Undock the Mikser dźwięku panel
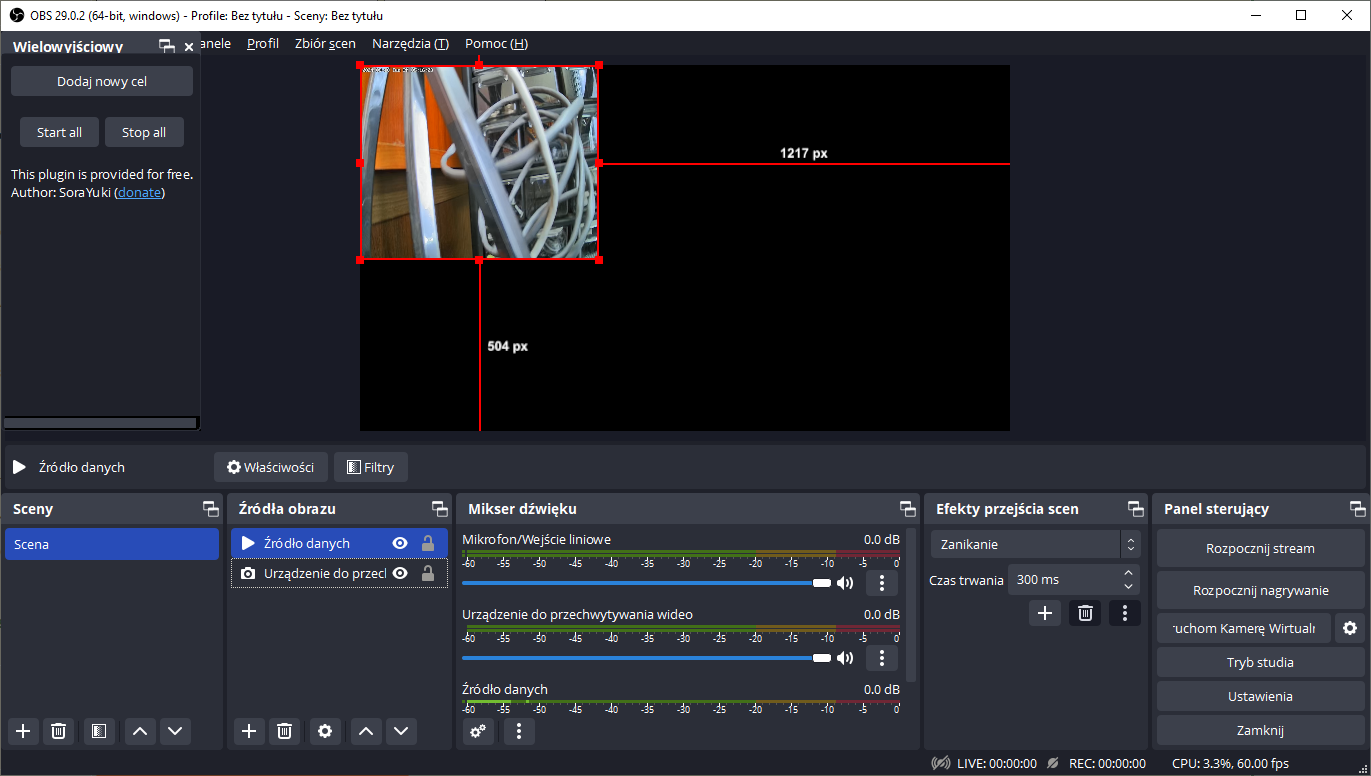The image size is (1371, 776). (907, 509)
